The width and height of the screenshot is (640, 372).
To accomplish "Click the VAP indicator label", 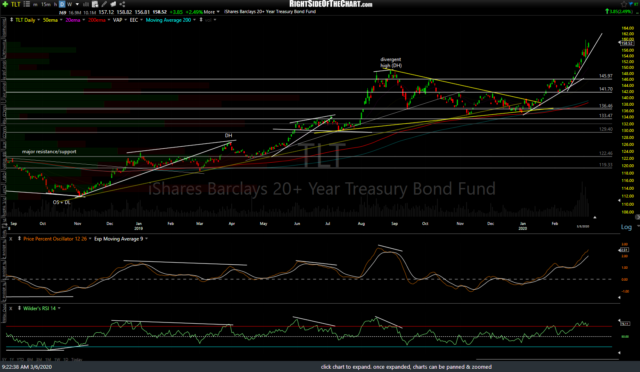I will pyautogui.click(x=118, y=20).
